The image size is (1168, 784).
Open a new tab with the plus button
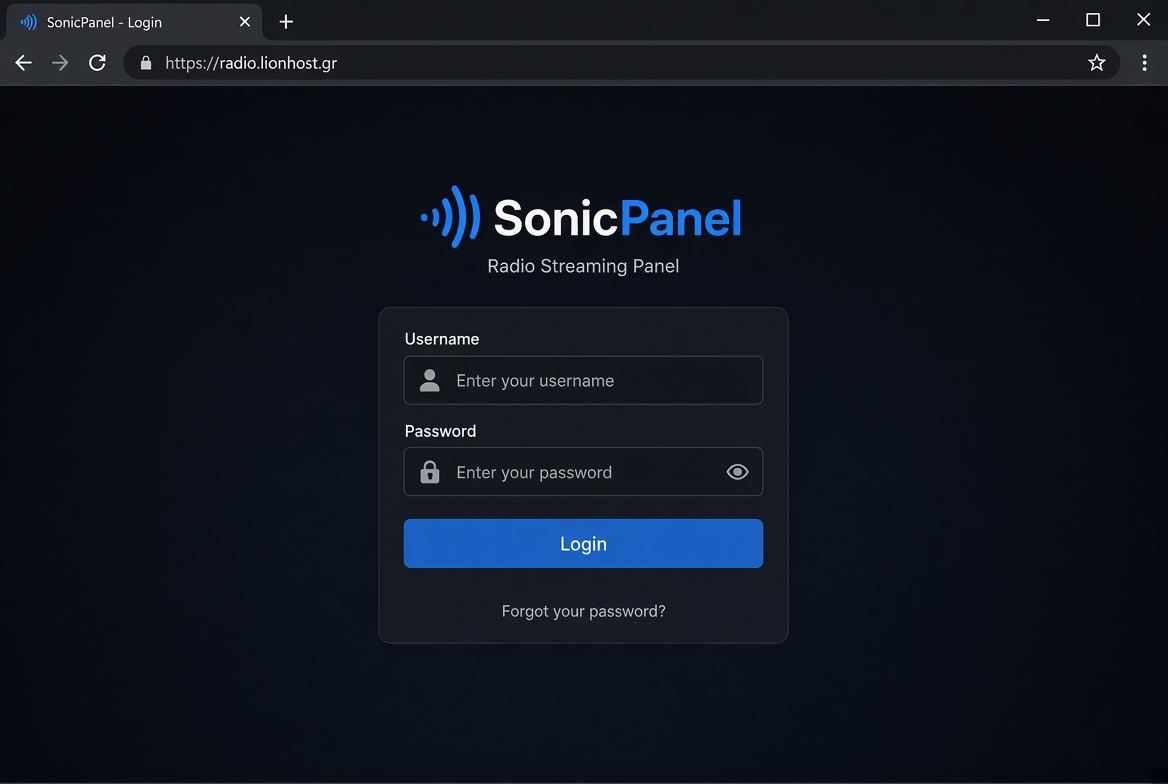286,22
